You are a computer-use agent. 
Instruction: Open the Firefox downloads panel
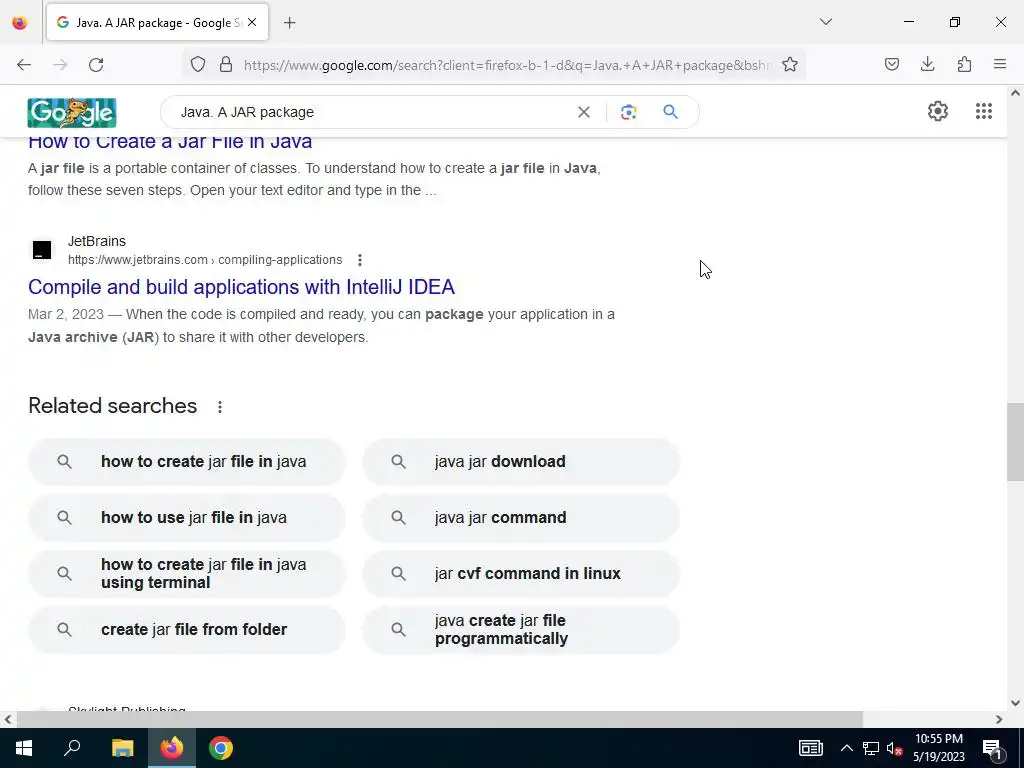(x=928, y=64)
